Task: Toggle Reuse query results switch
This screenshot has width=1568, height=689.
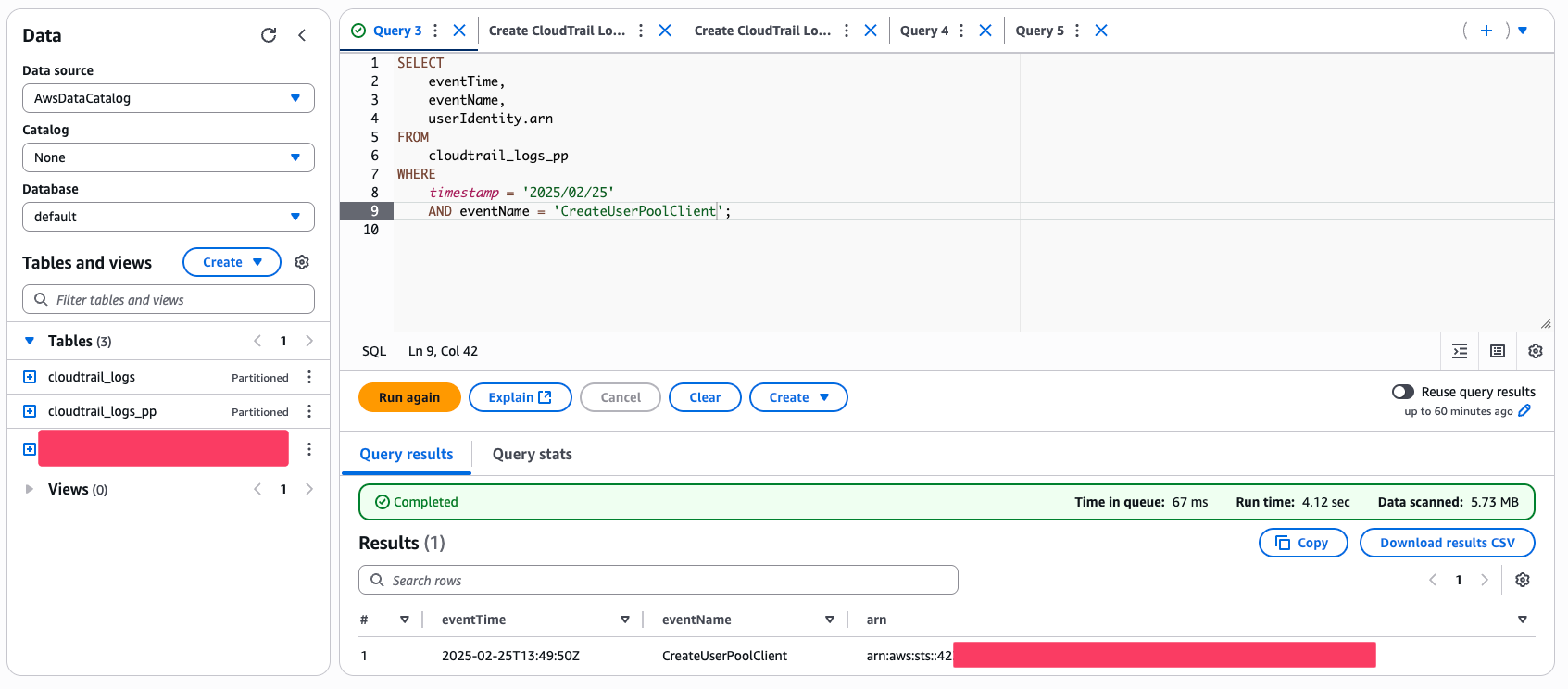Action: (1403, 392)
